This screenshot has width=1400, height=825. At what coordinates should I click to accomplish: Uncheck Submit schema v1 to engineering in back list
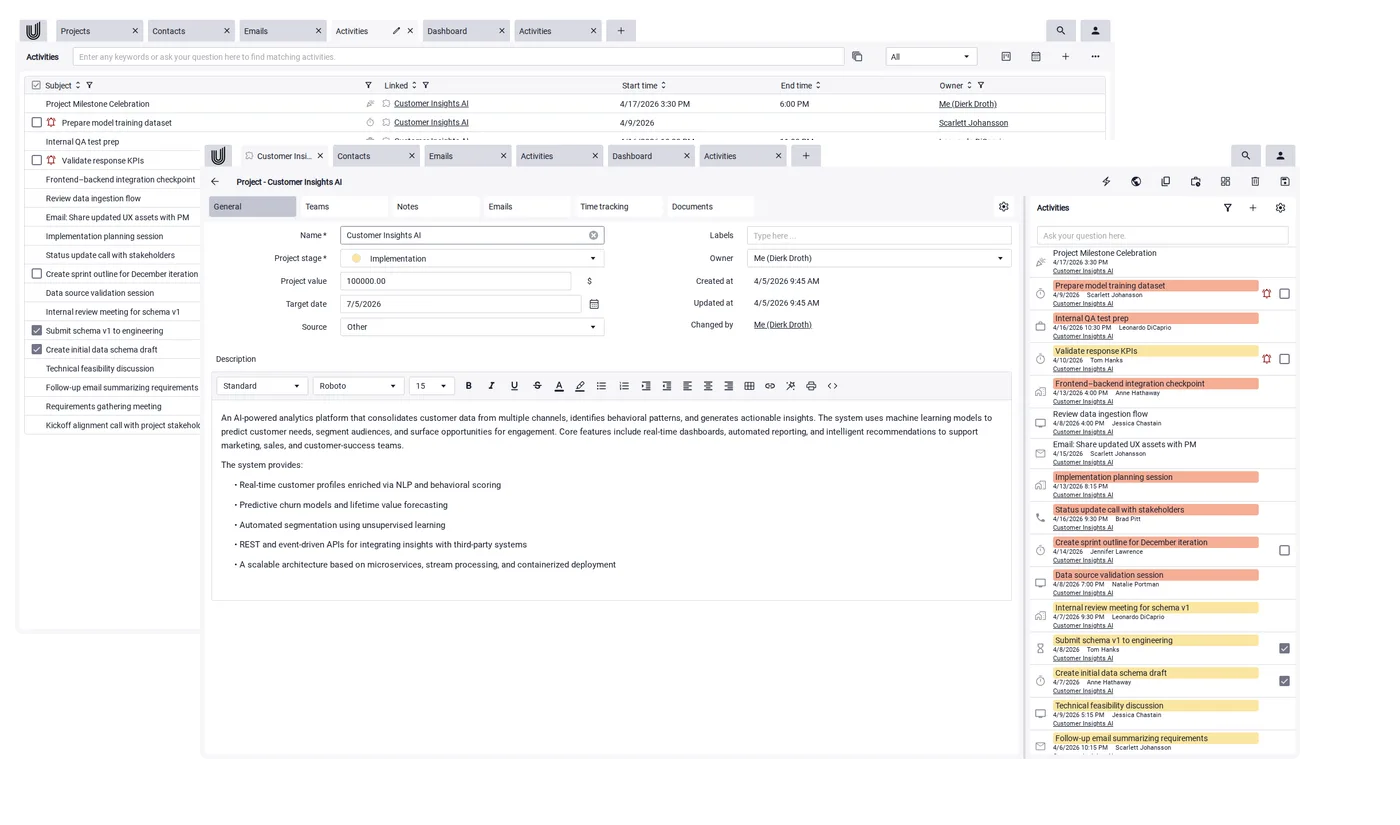pyautogui.click(x=37, y=331)
